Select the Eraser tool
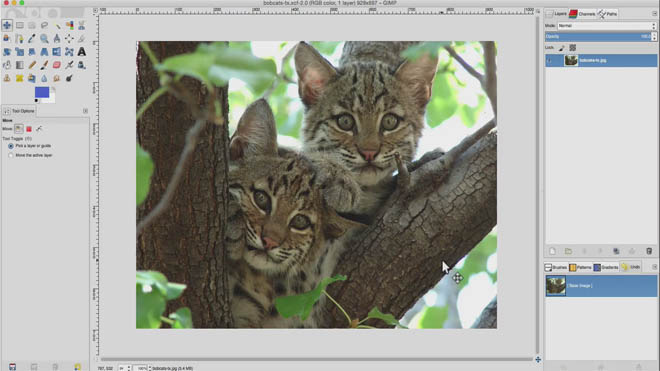The width and height of the screenshot is (660, 371). (56, 65)
